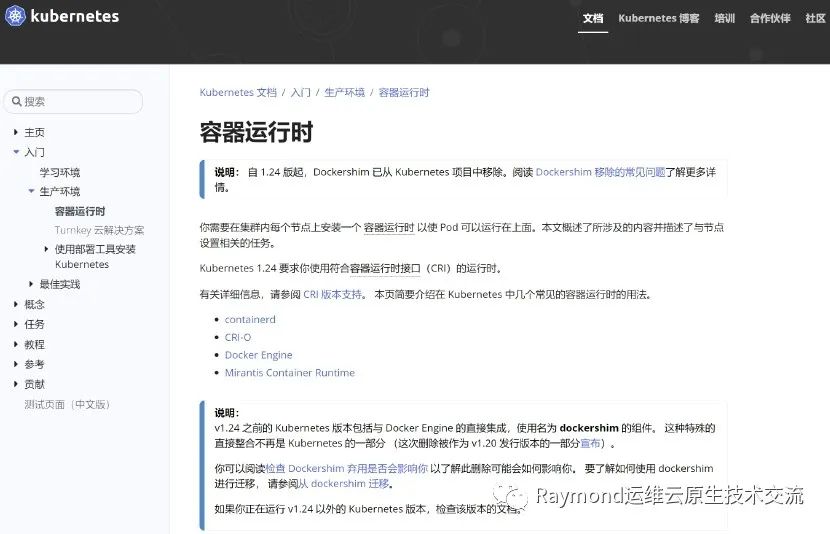The width and height of the screenshot is (830, 534).
Task: Open 检查 Dockershim 弃用是否会影响你 link
Action: [347, 468]
